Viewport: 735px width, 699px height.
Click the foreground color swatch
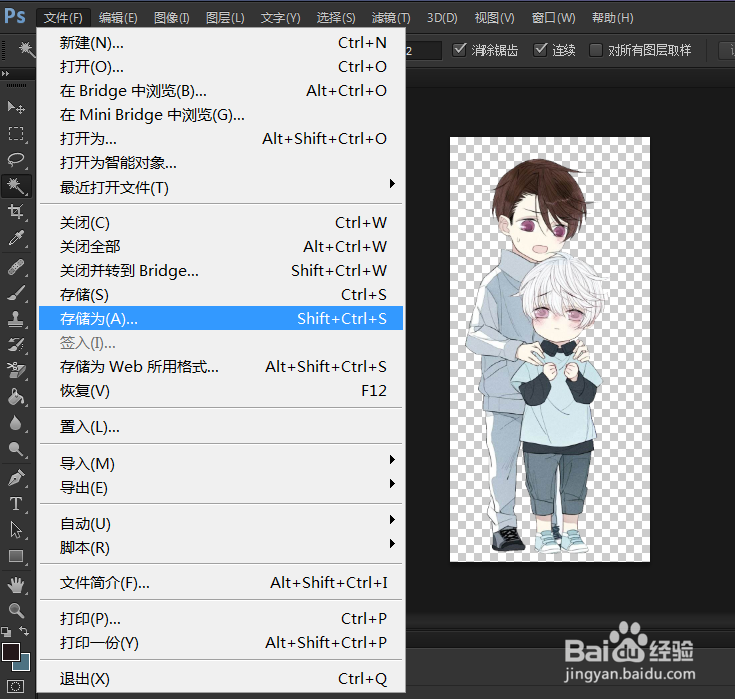tap(10, 652)
